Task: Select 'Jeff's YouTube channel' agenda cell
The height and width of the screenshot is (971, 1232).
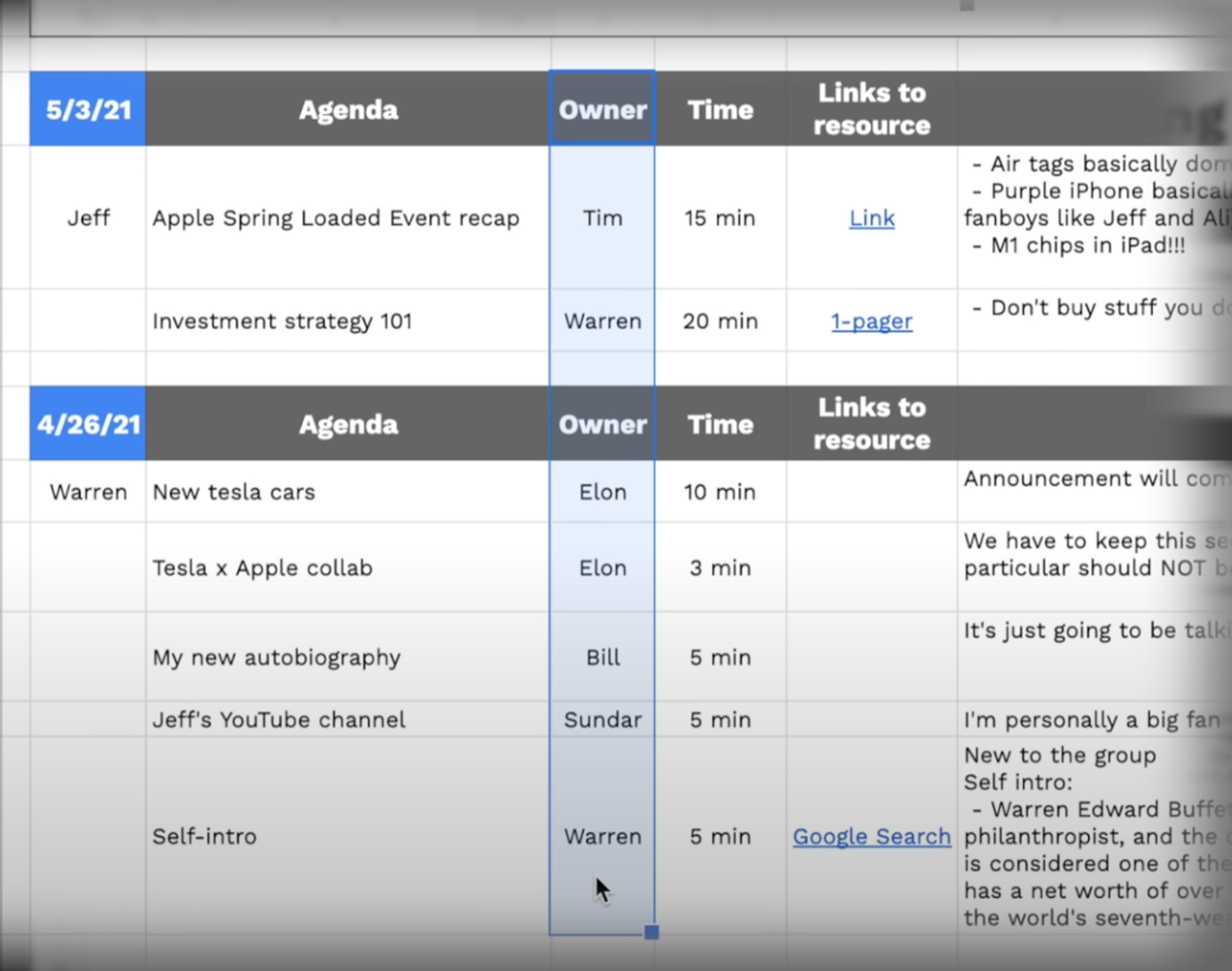Action: pyautogui.click(x=348, y=719)
